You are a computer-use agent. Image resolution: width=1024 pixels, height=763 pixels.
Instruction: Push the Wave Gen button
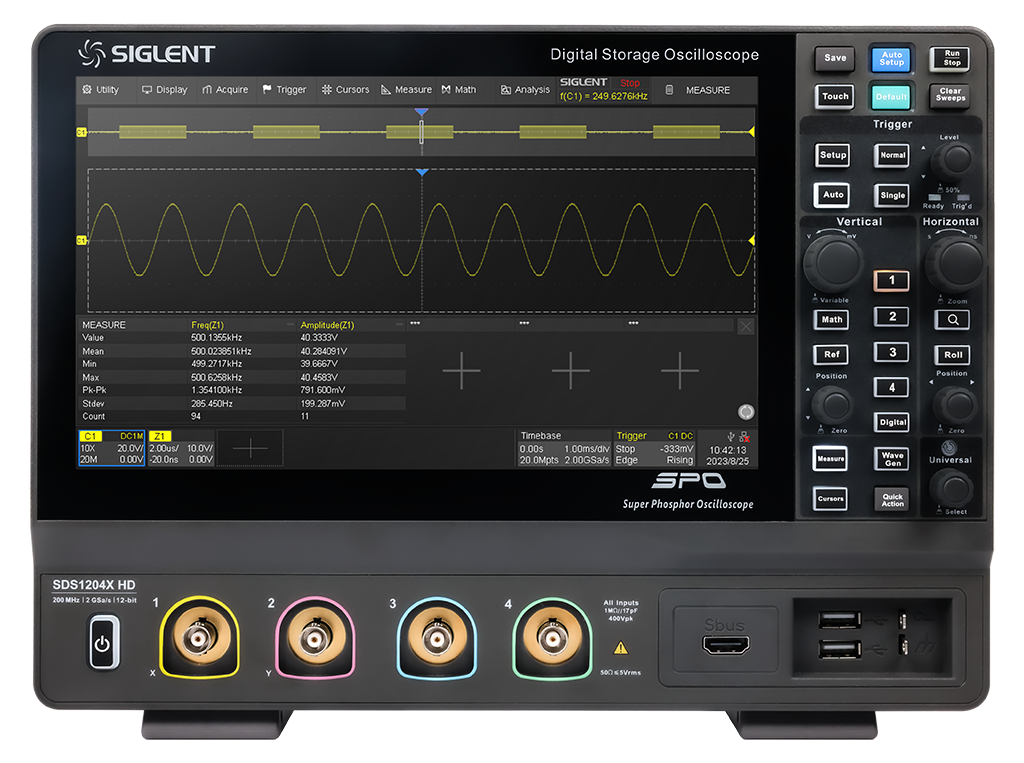[892, 459]
